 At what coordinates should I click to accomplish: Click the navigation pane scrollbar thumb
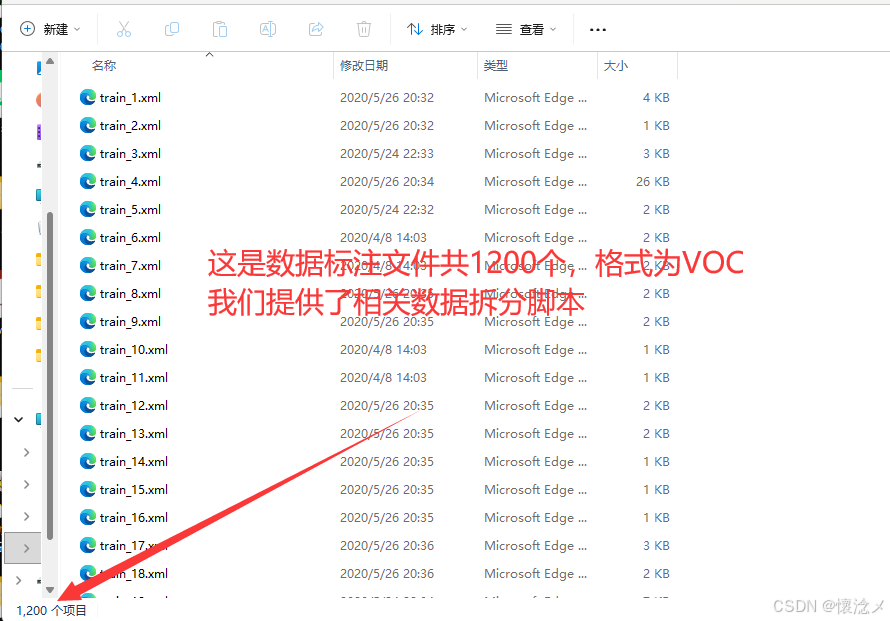click(x=50, y=375)
